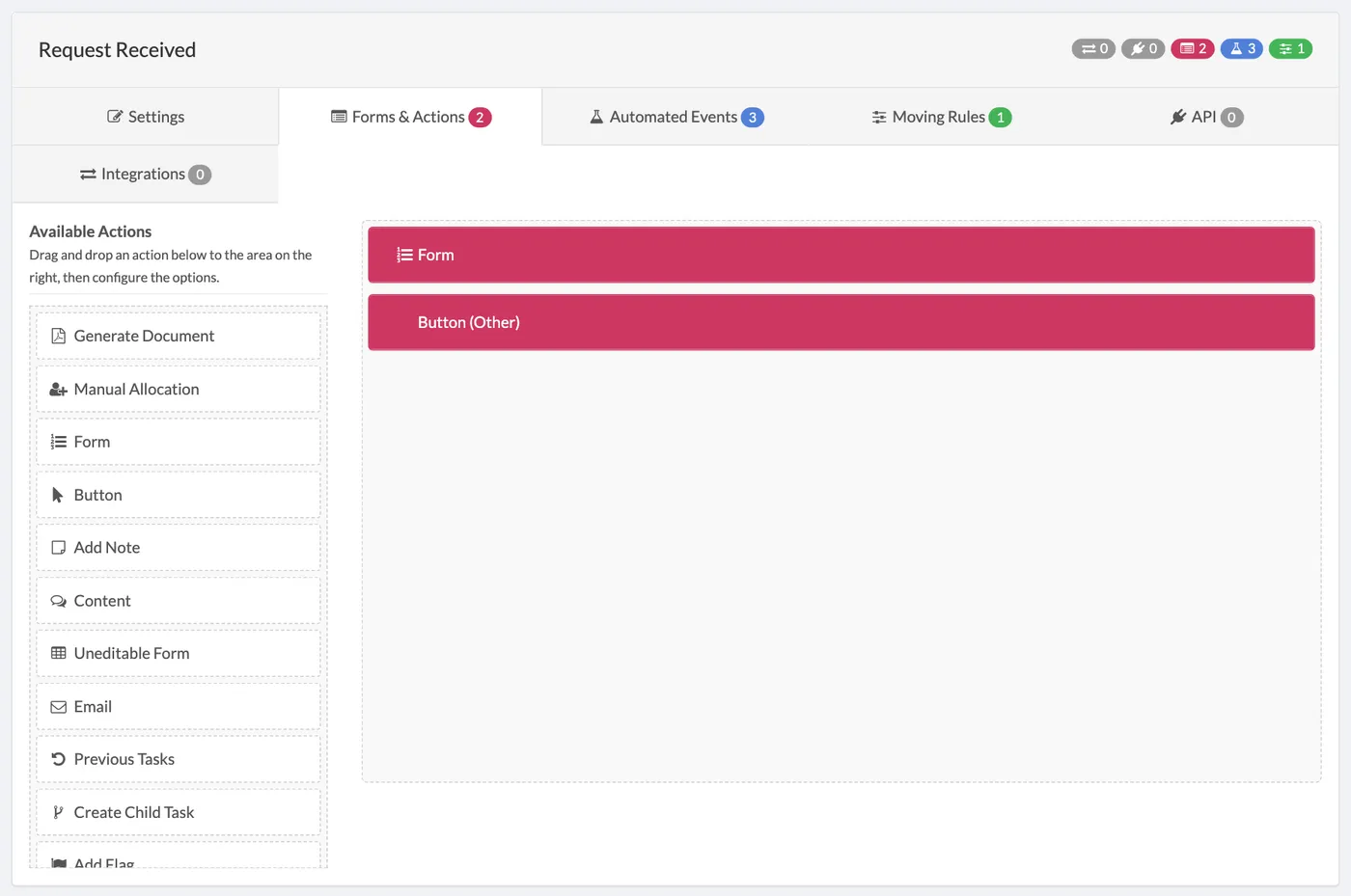Viewport: 1351px width, 896px height.
Task: Click the branch icon beside Create Child Task
Action: [x=58, y=812]
